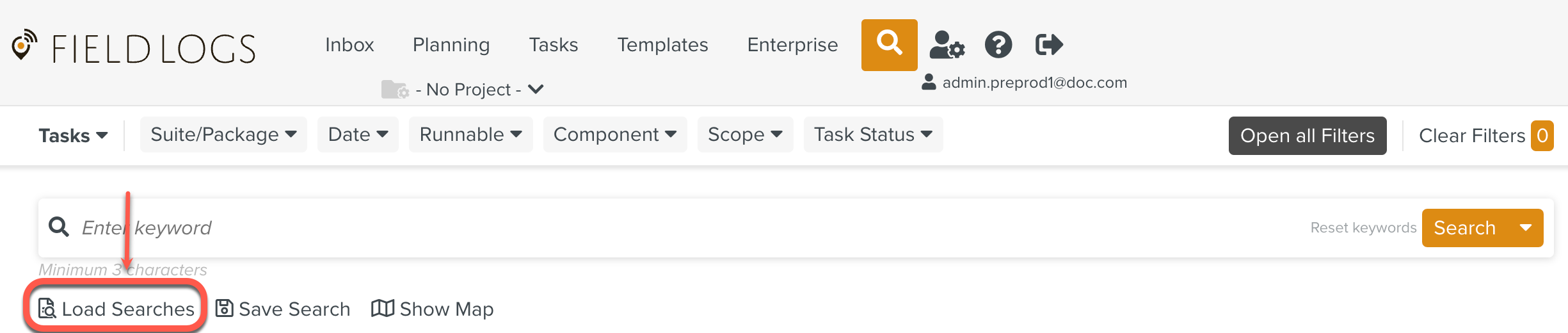This screenshot has width=1568, height=333.
Task: Go to the Inbox menu
Action: tap(349, 45)
